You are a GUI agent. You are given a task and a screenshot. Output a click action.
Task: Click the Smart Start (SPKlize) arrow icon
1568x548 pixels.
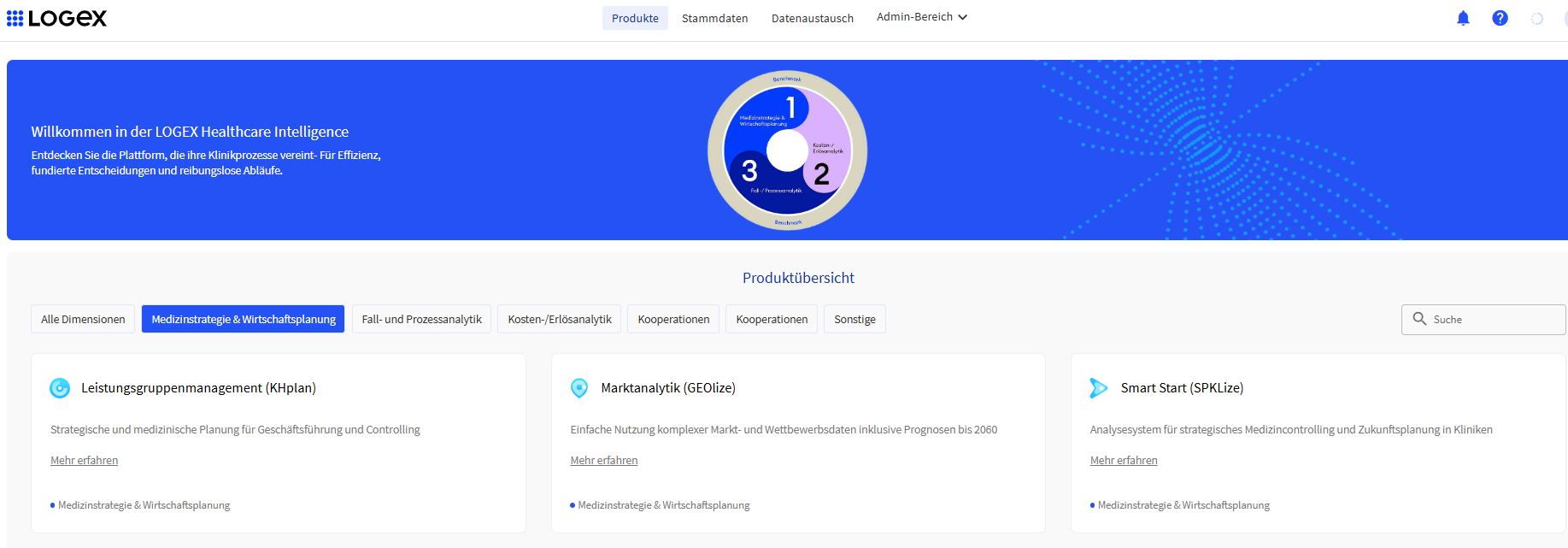click(x=1099, y=388)
